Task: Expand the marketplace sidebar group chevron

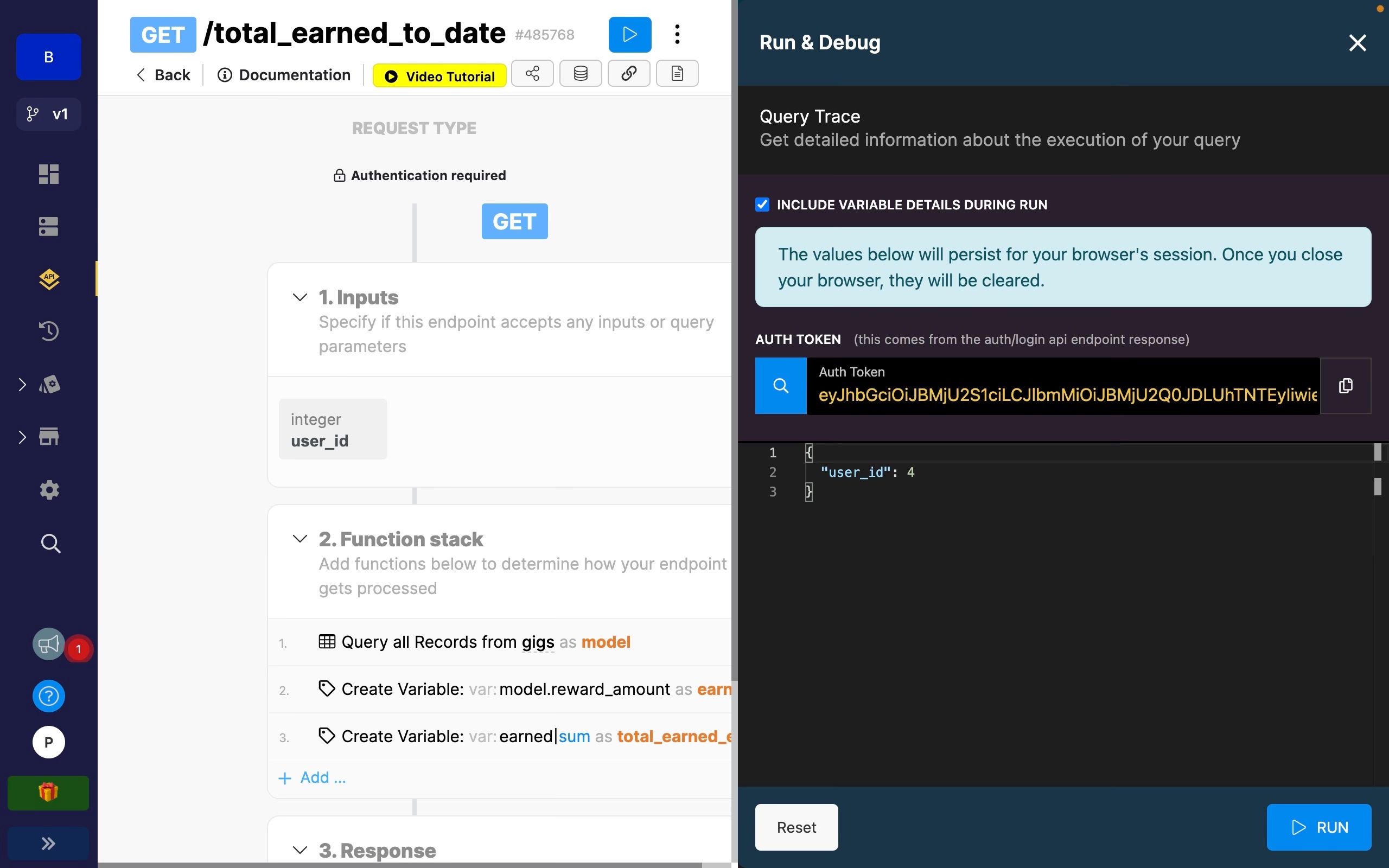Action: point(22,385)
